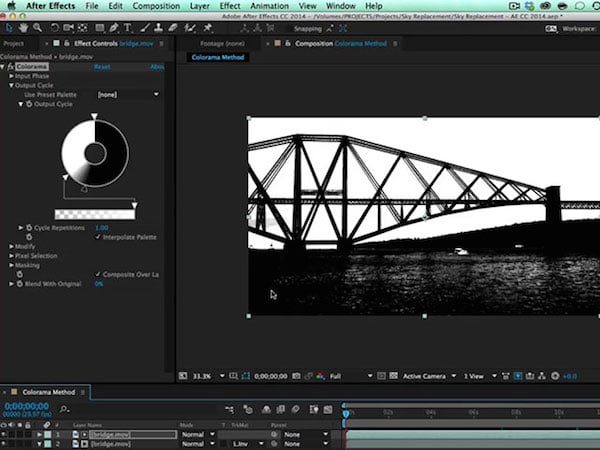The width and height of the screenshot is (600, 450).
Task: Toggle the Snapping option in toolbar
Action: (308, 29)
